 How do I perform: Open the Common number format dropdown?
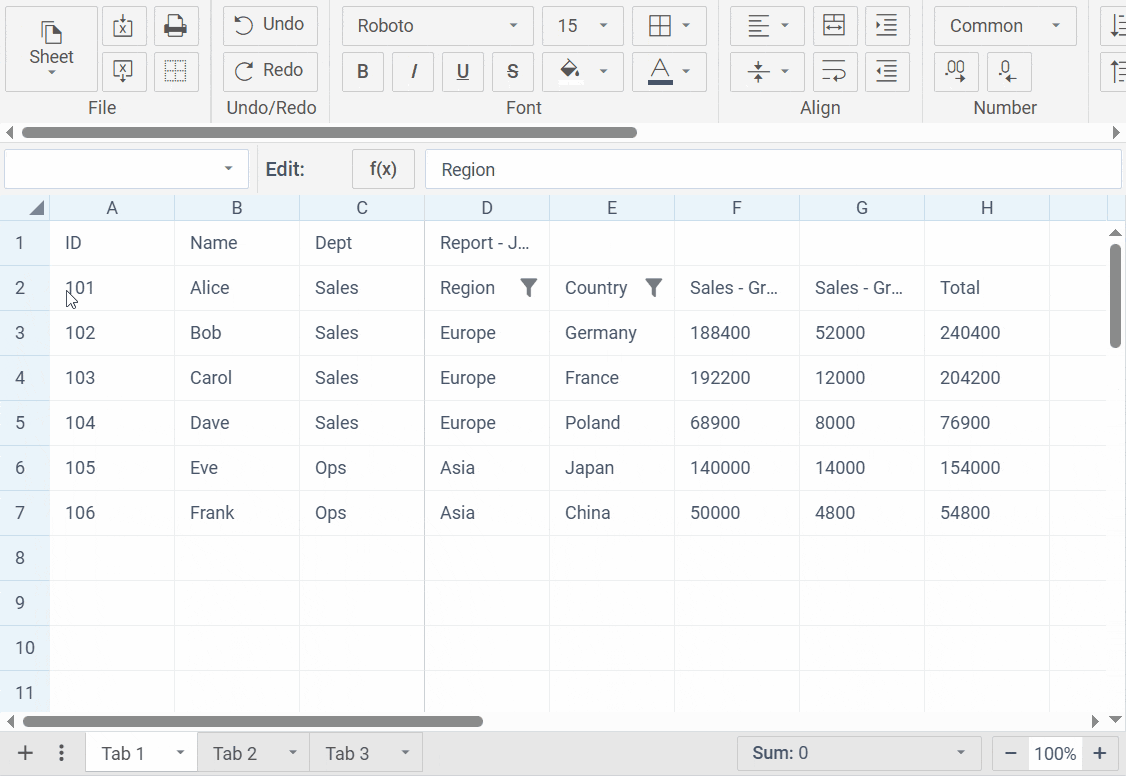[x=1004, y=26]
